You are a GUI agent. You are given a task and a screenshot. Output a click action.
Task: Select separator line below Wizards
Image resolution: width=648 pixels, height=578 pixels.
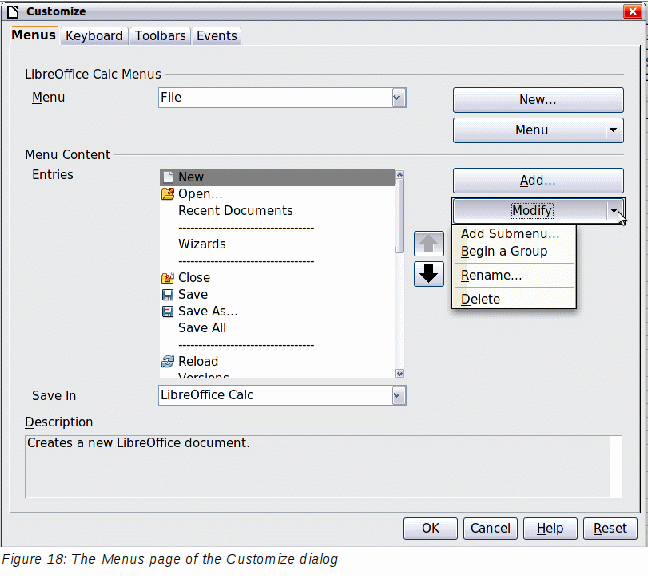(246, 261)
